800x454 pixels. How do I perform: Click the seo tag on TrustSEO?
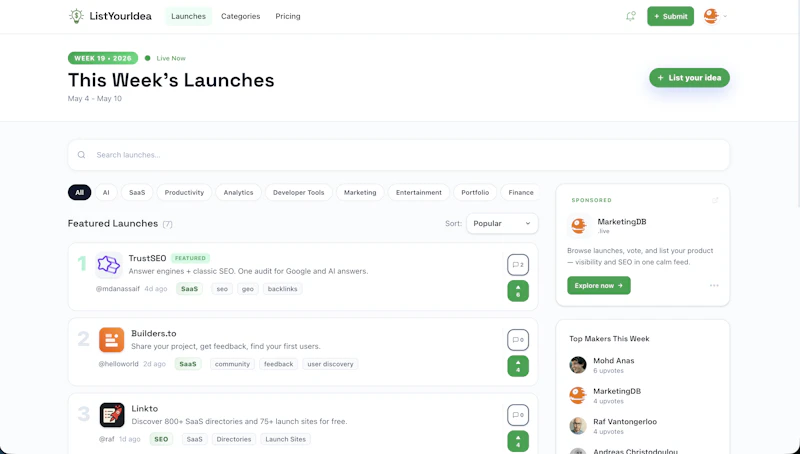[222, 289]
